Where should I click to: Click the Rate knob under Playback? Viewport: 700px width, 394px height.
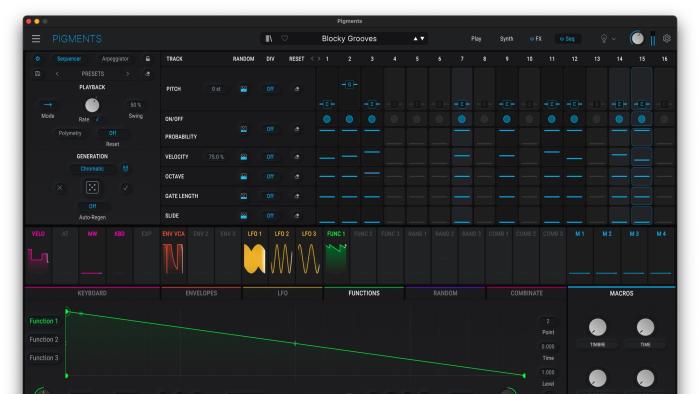click(92, 105)
